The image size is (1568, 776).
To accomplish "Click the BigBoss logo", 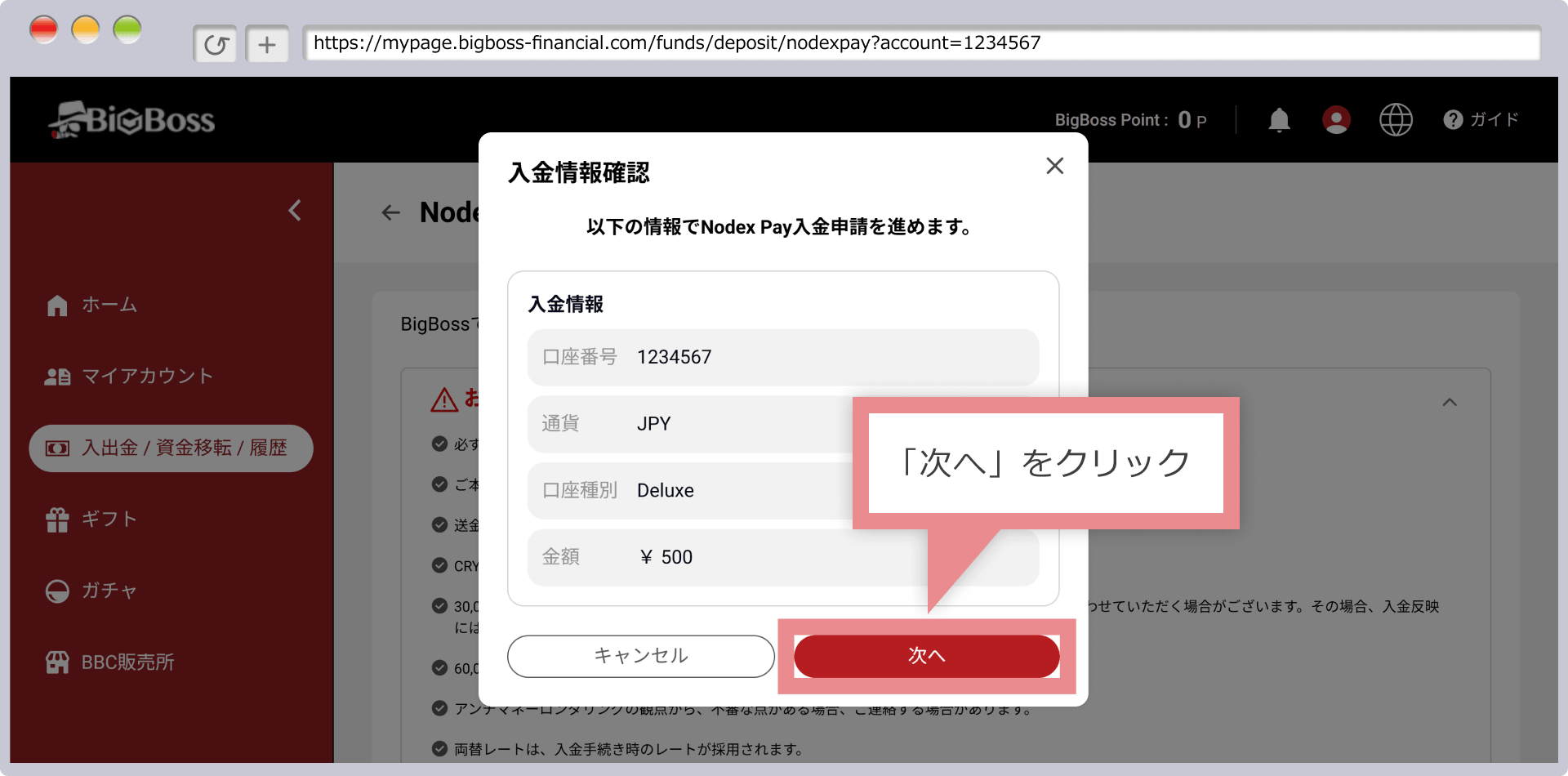I will [131, 120].
